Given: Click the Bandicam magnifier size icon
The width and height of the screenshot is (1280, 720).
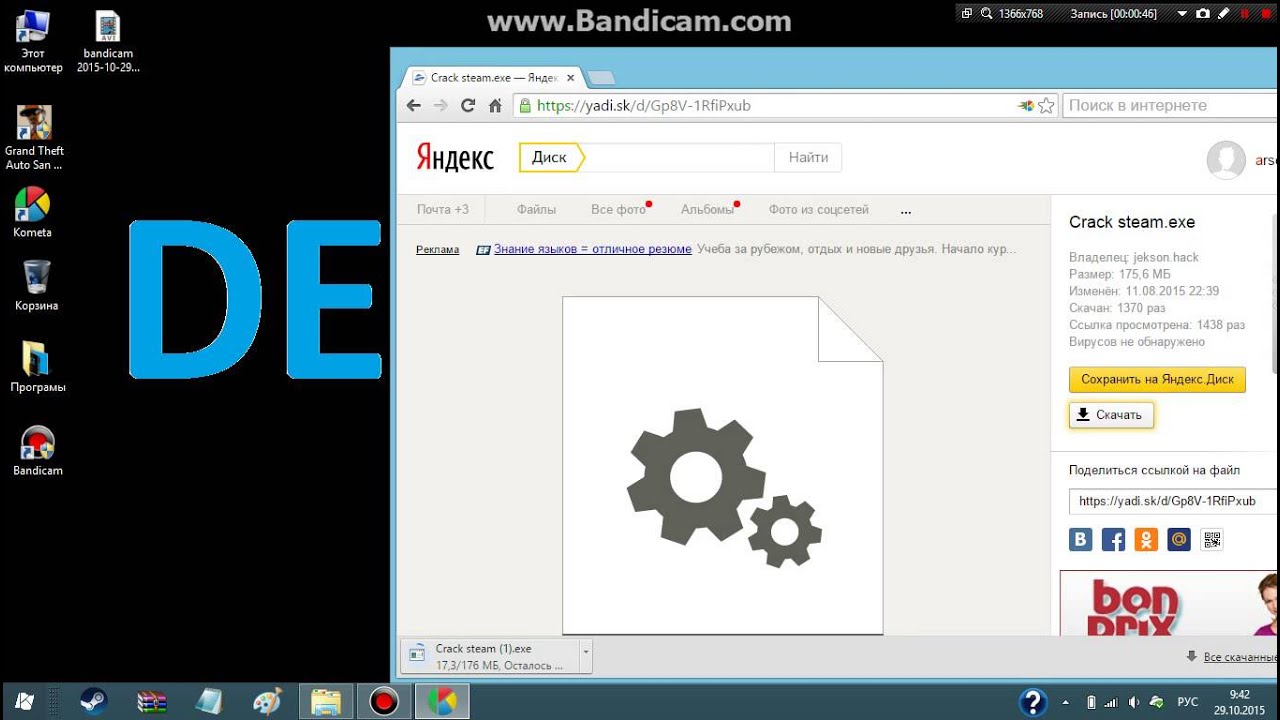Looking at the screenshot, I should tap(986, 14).
